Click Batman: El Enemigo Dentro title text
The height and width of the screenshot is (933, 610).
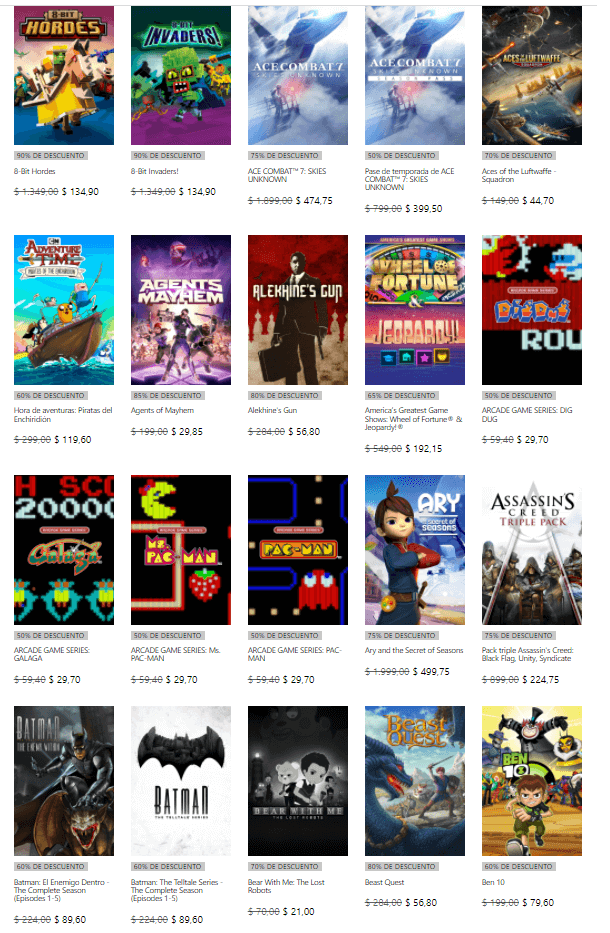coord(61,890)
